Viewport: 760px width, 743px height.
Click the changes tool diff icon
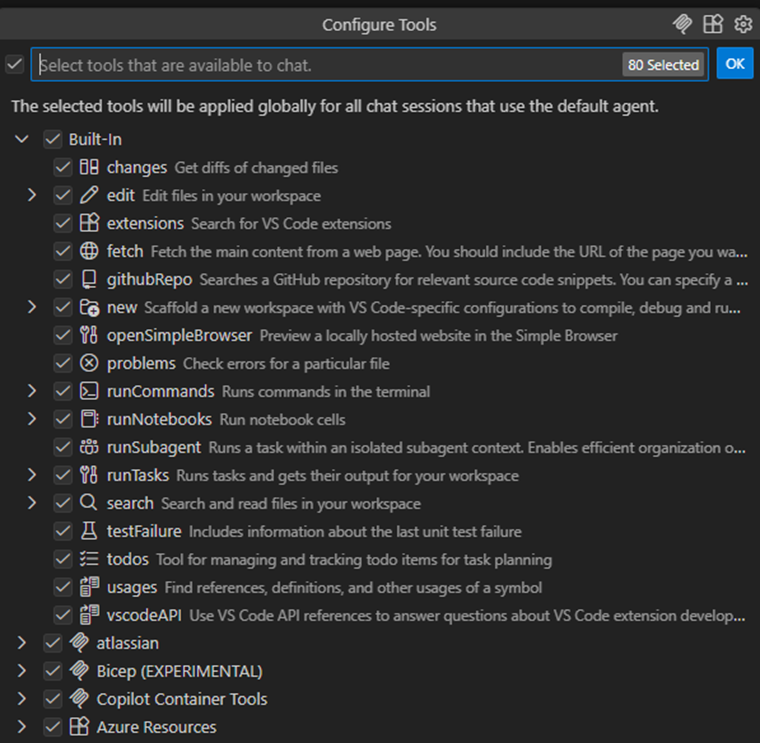89,167
